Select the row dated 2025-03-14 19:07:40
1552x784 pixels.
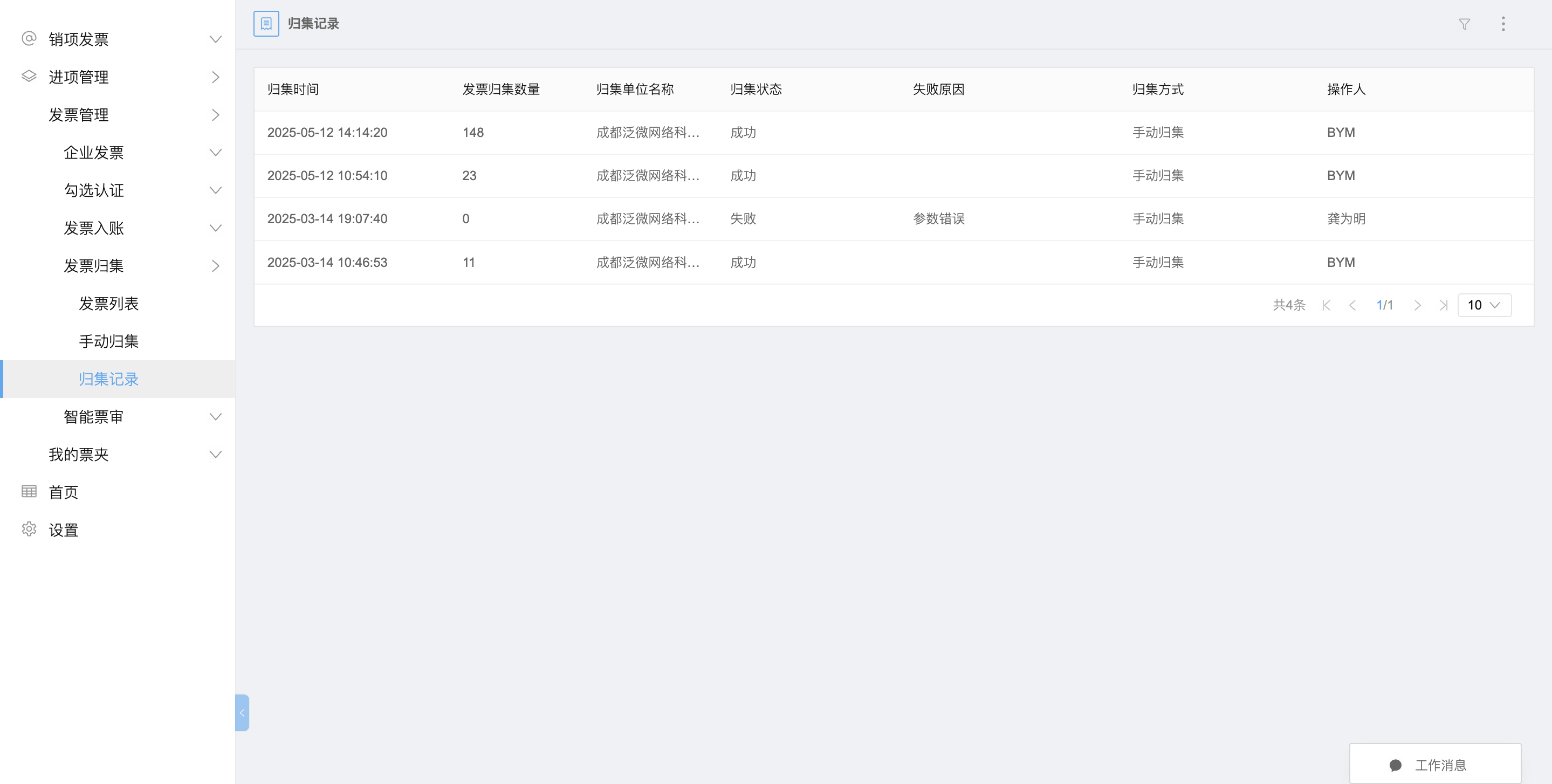point(894,219)
